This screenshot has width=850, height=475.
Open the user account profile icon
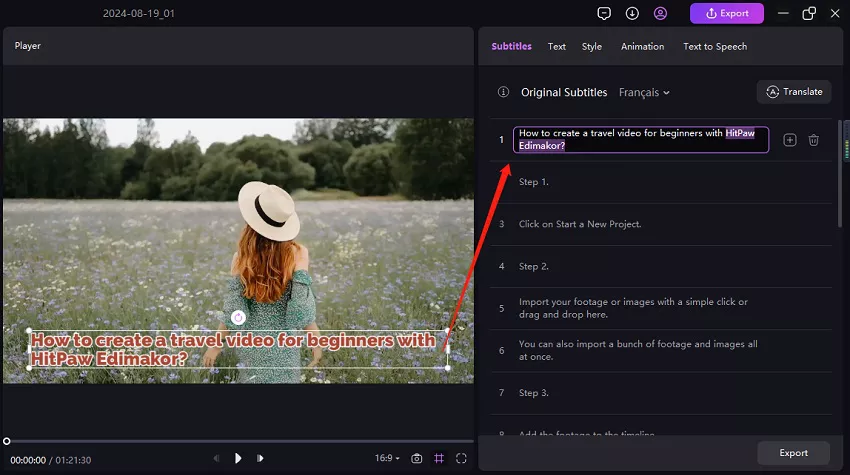pyautogui.click(x=660, y=13)
